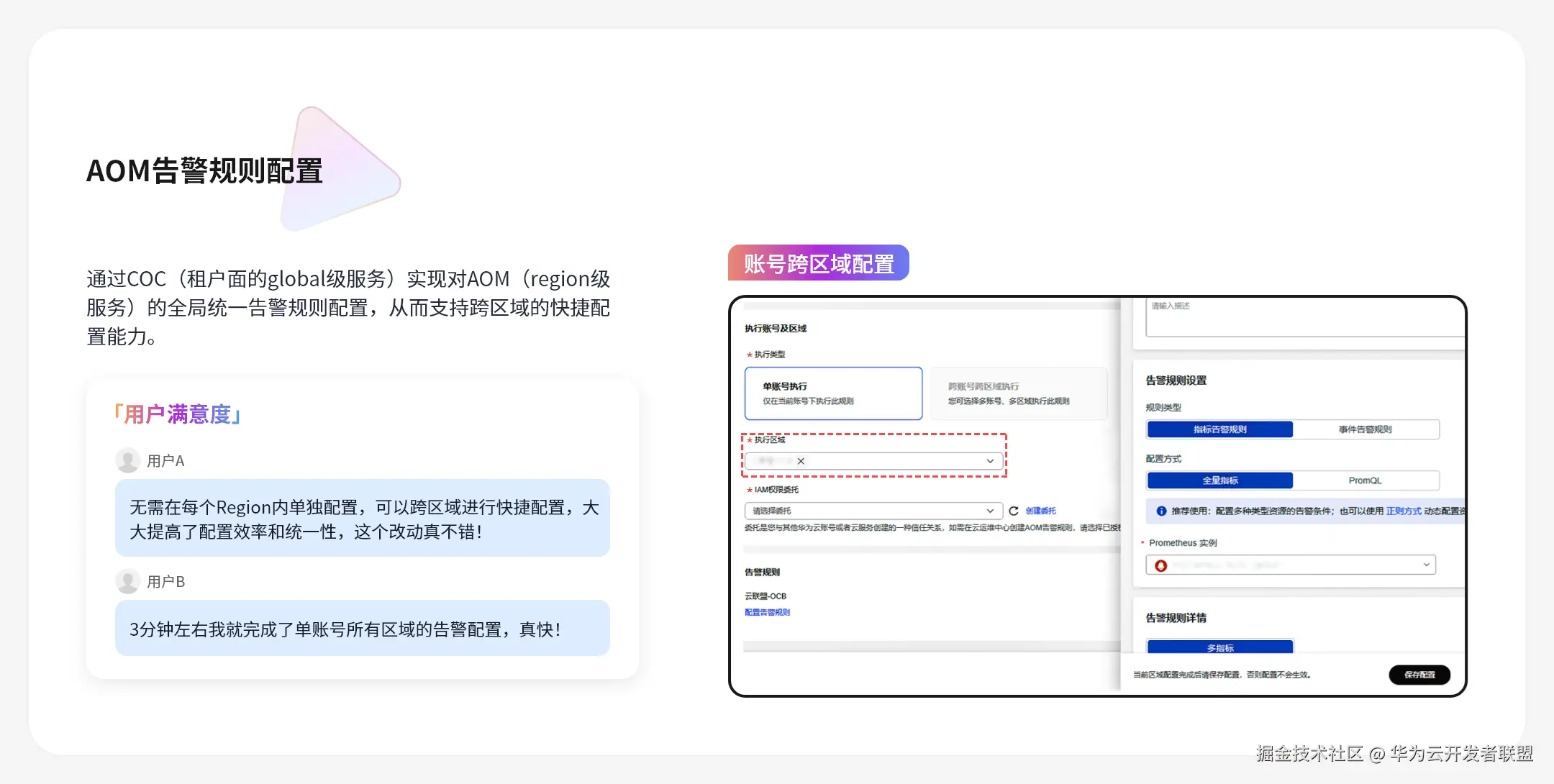This screenshot has height=784, width=1554.
Task: Expand the 执行区域 region dropdown
Action: 990,461
